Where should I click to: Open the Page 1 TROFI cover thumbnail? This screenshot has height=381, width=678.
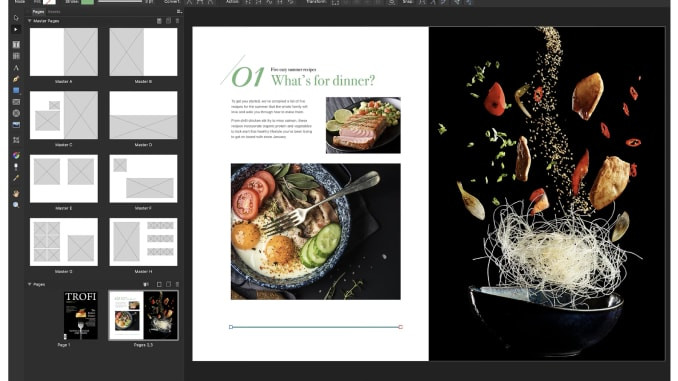point(80,315)
